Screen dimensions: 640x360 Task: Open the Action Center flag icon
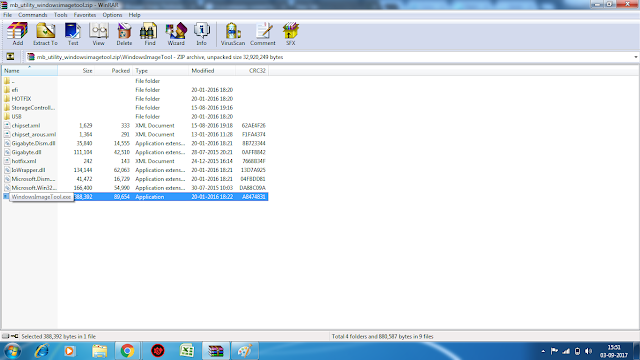[x=554, y=351]
